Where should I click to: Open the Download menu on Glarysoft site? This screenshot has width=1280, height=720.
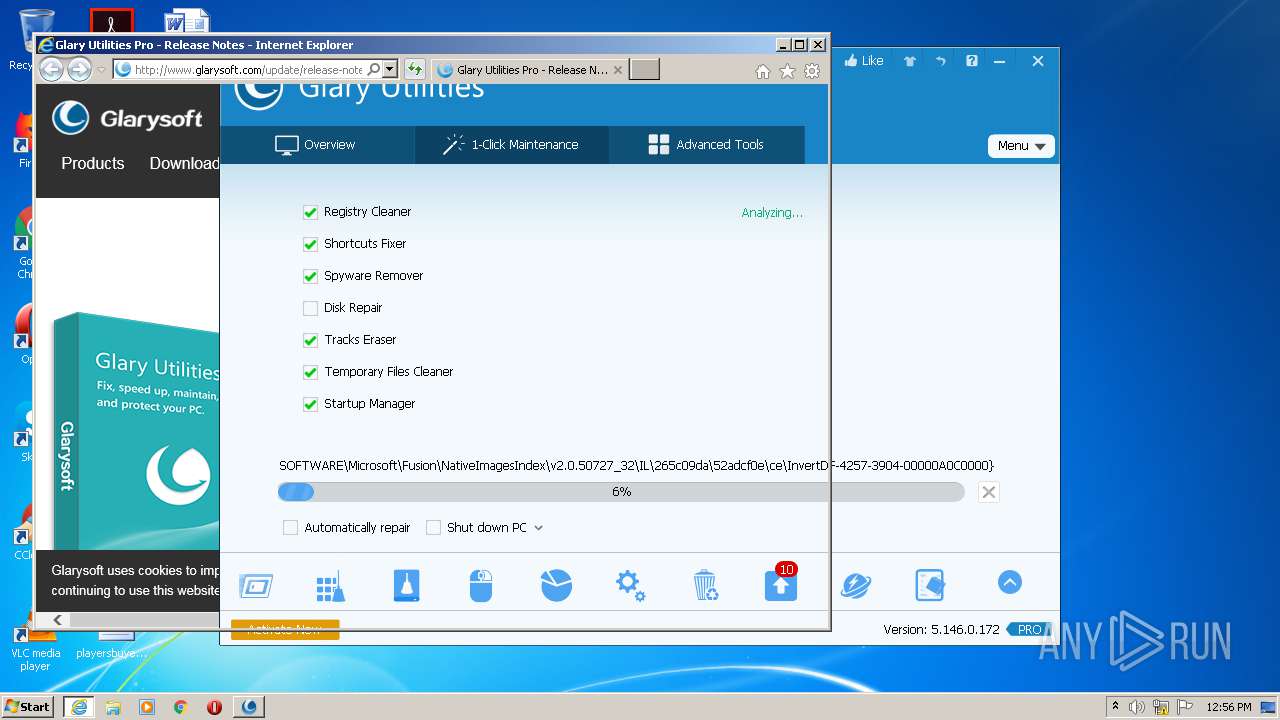184,163
